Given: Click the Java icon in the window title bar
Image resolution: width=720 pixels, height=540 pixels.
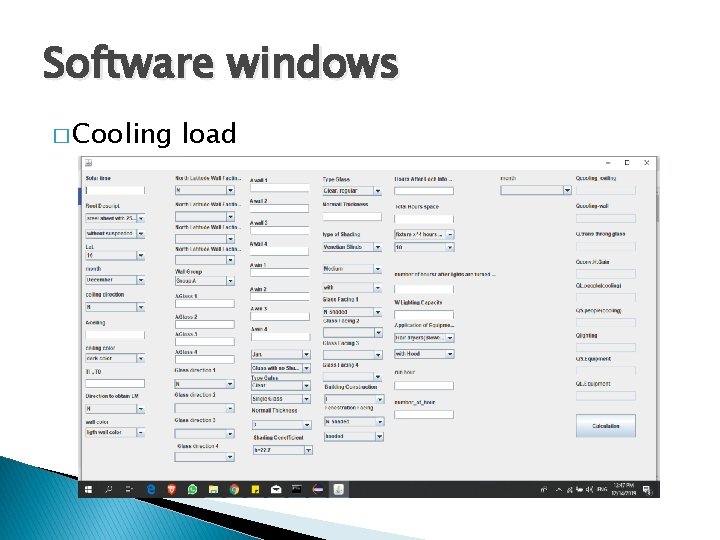Looking at the screenshot, I should 89,163.
